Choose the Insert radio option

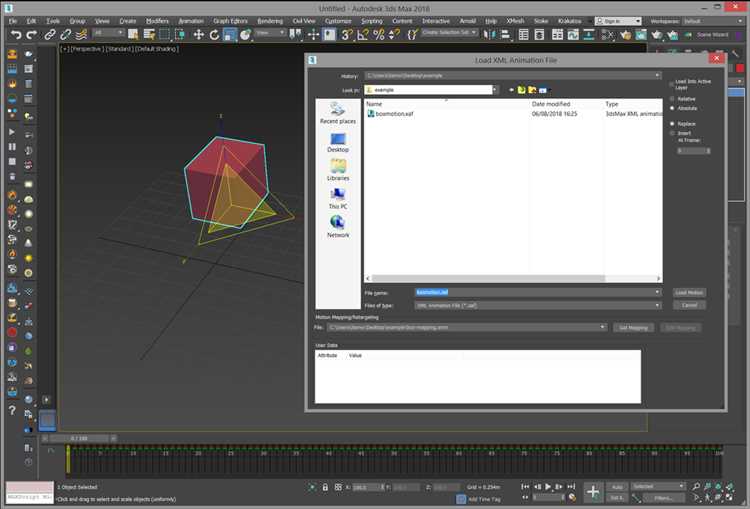[672, 133]
